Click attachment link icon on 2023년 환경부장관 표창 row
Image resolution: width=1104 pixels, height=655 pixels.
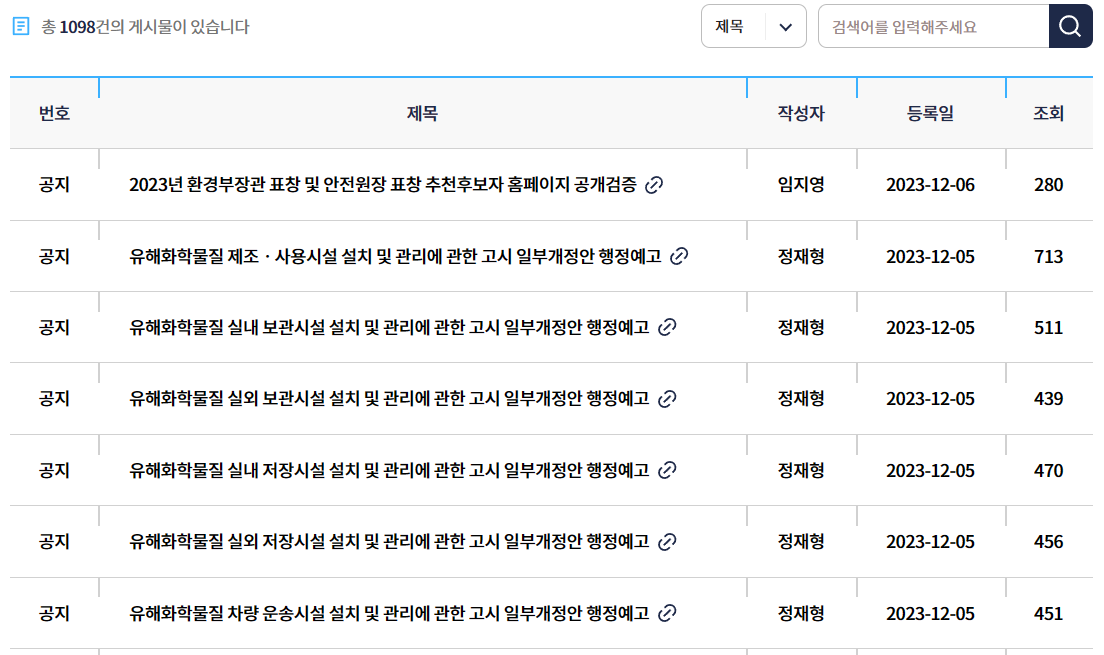(x=654, y=185)
